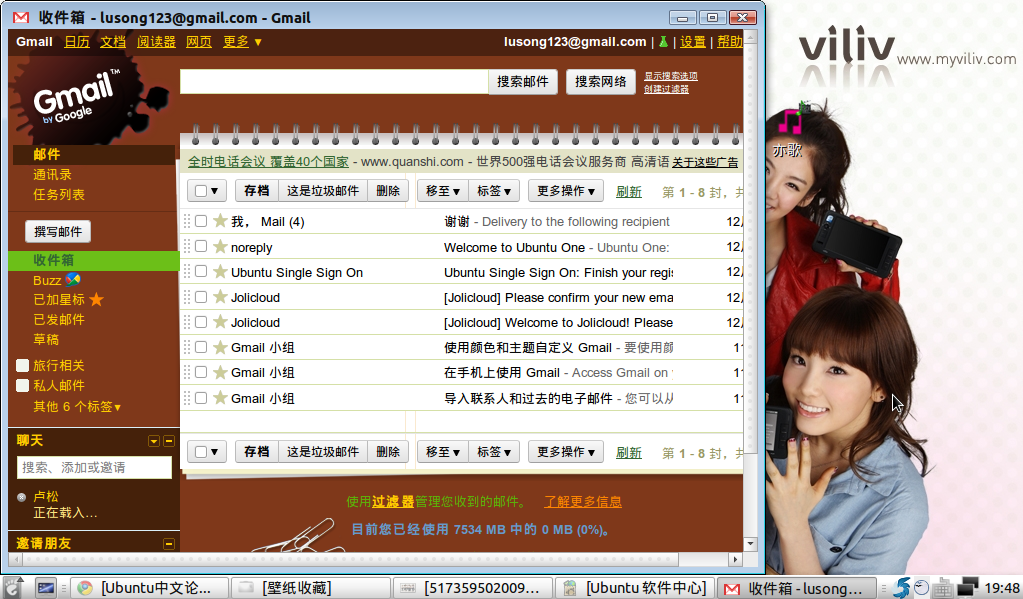Click the top 存档 archive button
The width and height of the screenshot is (1023, 599).
pyautogui.click(x=256, y=191)
